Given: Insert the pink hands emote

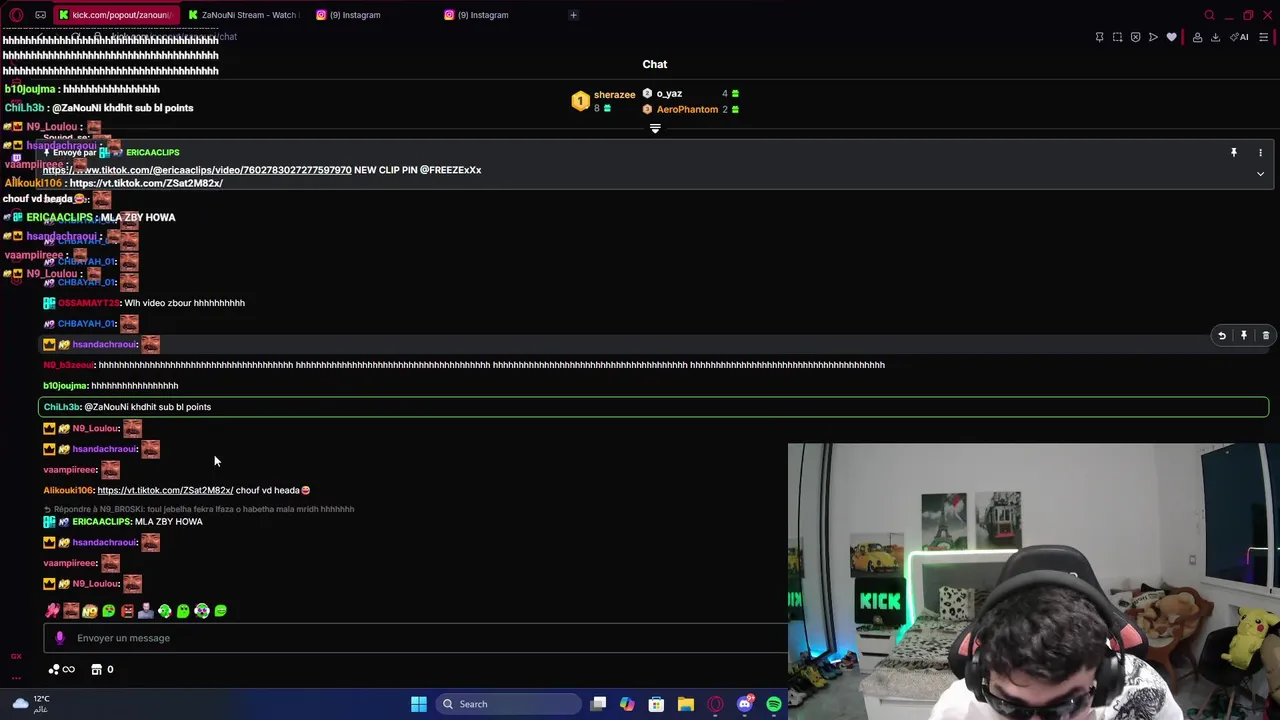Looking at the screenshot, I should tap(52, 610).
